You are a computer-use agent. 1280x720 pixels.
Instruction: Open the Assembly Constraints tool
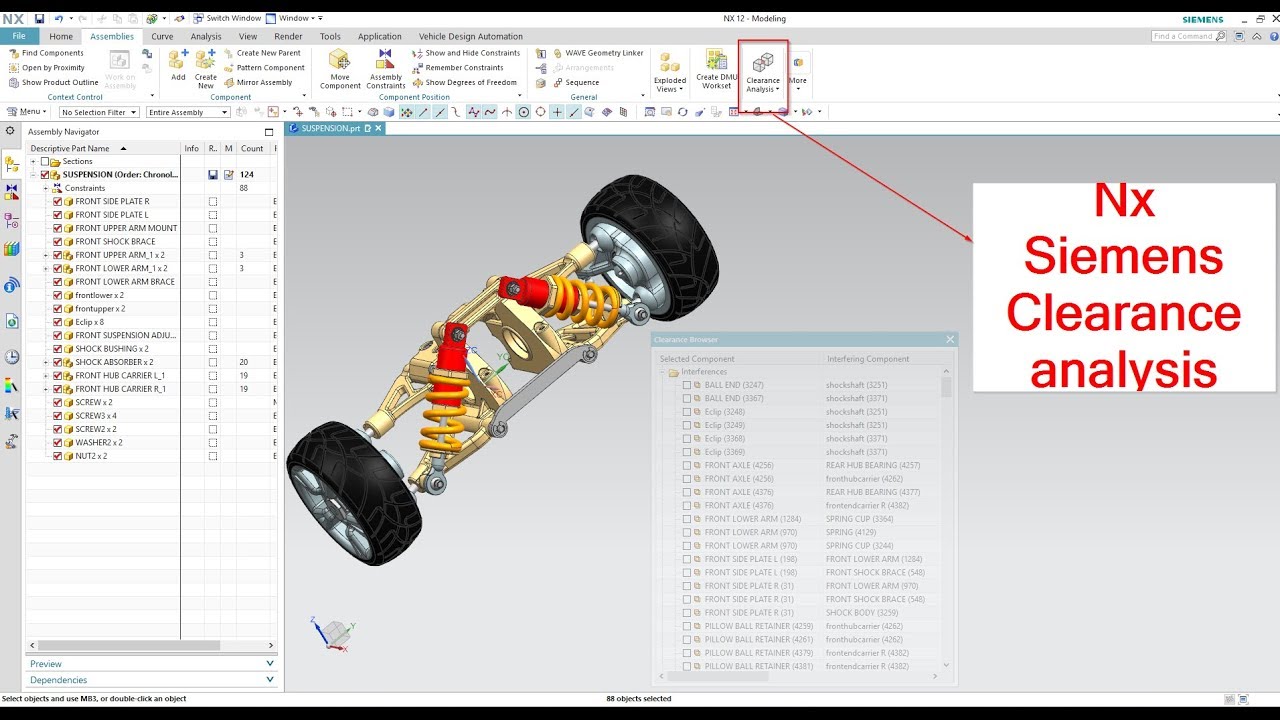click(386, 68)
